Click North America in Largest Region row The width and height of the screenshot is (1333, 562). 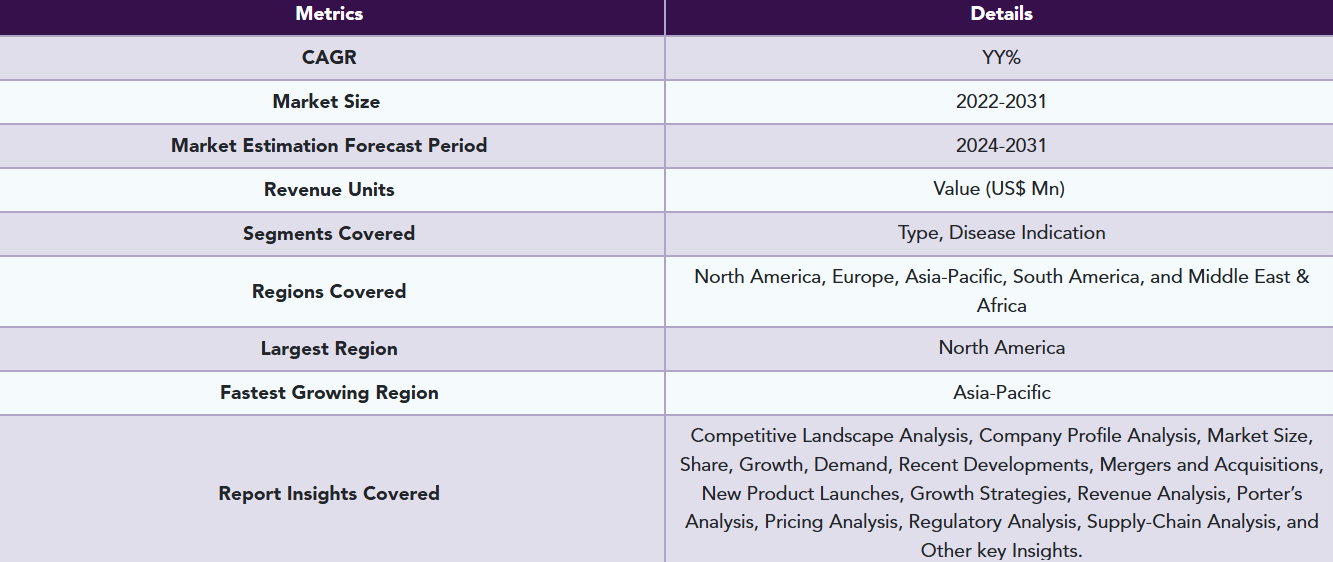pos(1001,348)
